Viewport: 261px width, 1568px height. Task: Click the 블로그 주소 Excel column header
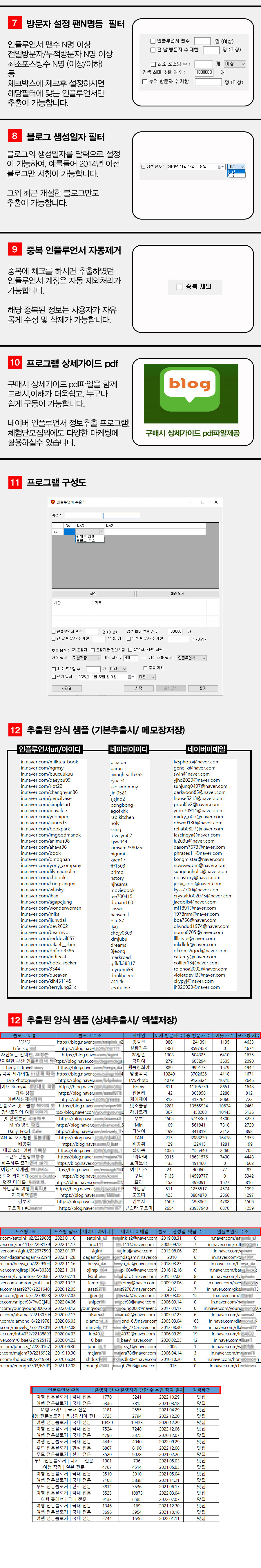[x=90, y=1035]
